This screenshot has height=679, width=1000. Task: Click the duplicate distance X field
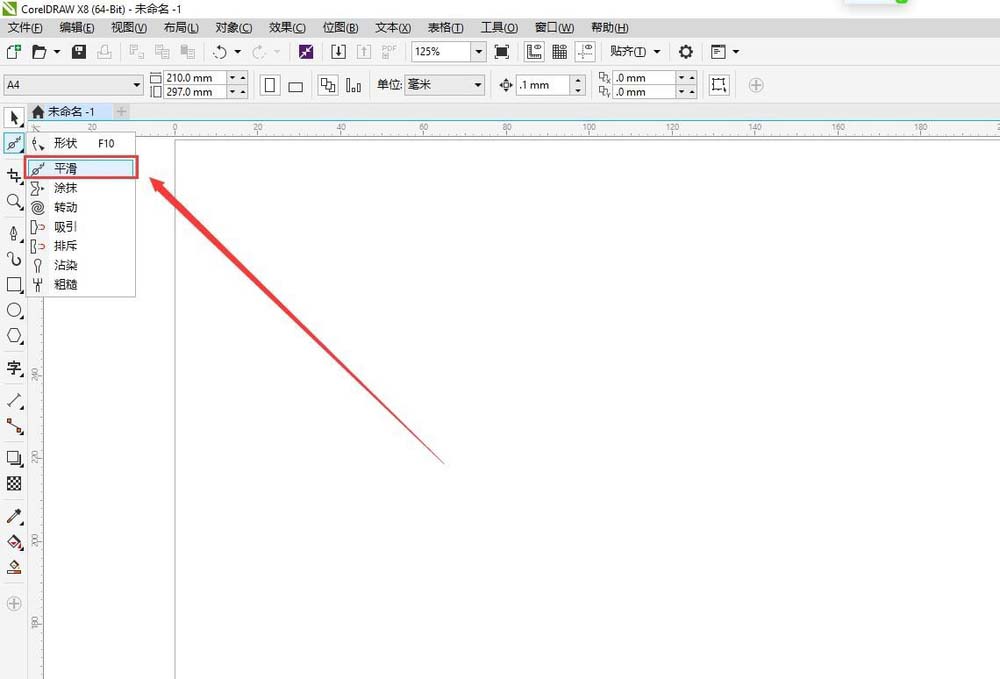point(643,78)
